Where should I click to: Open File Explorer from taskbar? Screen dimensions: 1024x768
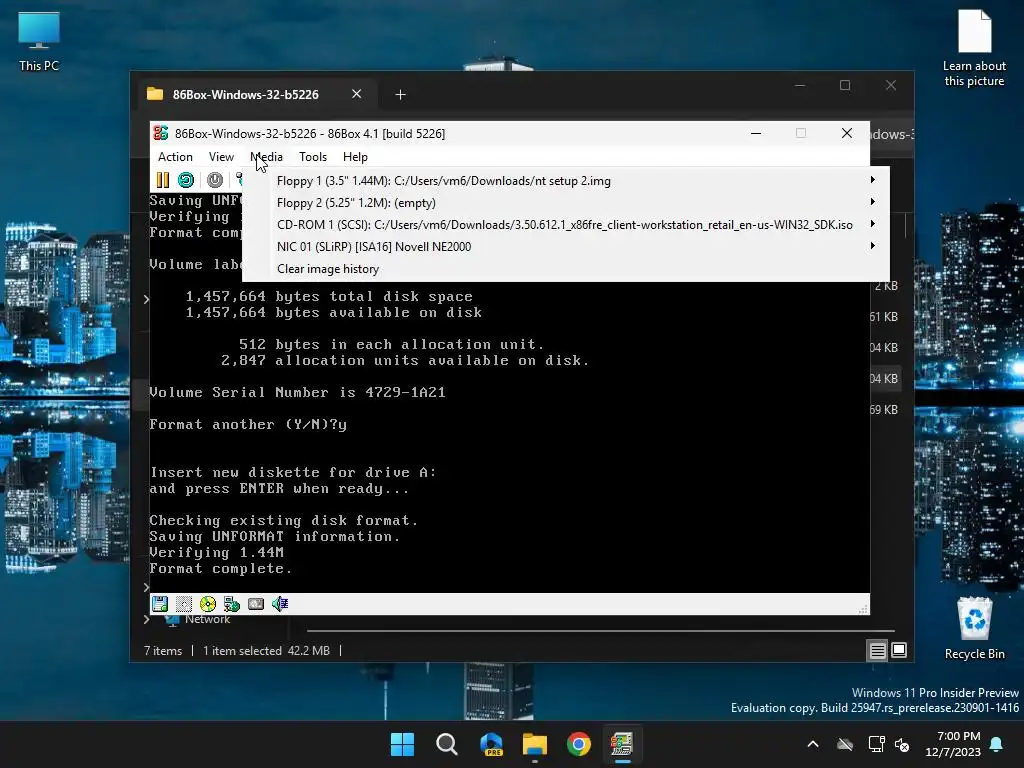(x=535, y=744)
